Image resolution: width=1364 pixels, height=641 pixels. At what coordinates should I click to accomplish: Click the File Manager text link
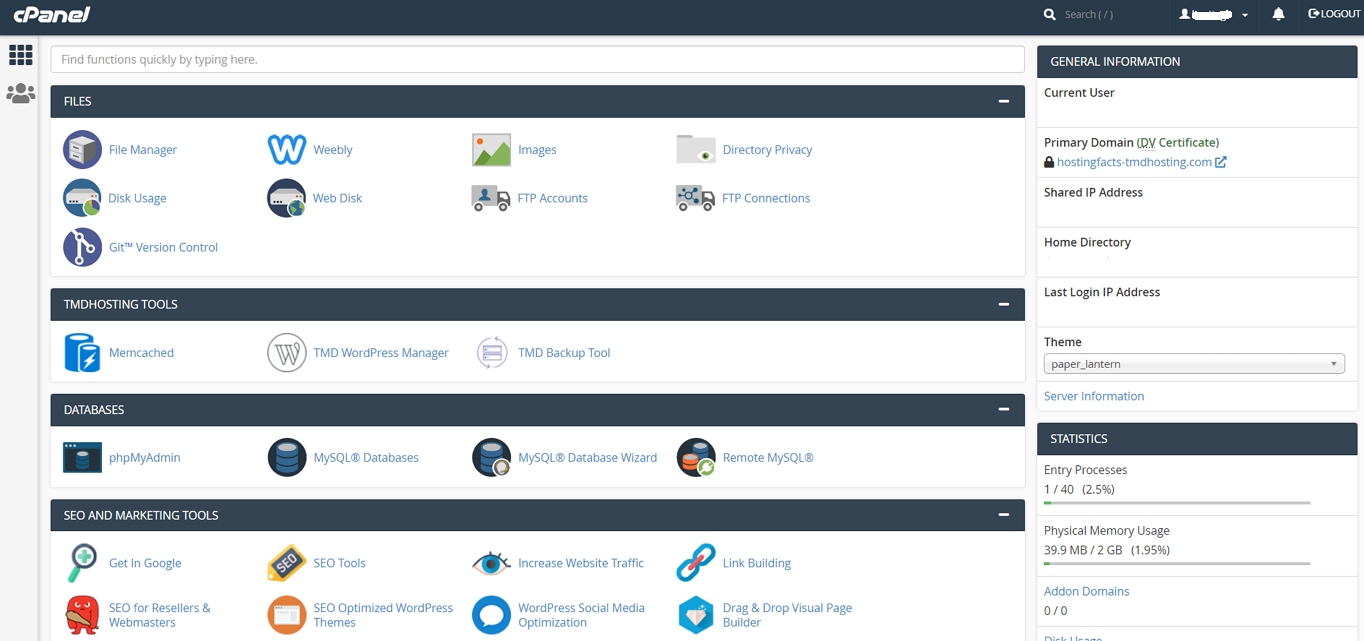tap(143, 150)
